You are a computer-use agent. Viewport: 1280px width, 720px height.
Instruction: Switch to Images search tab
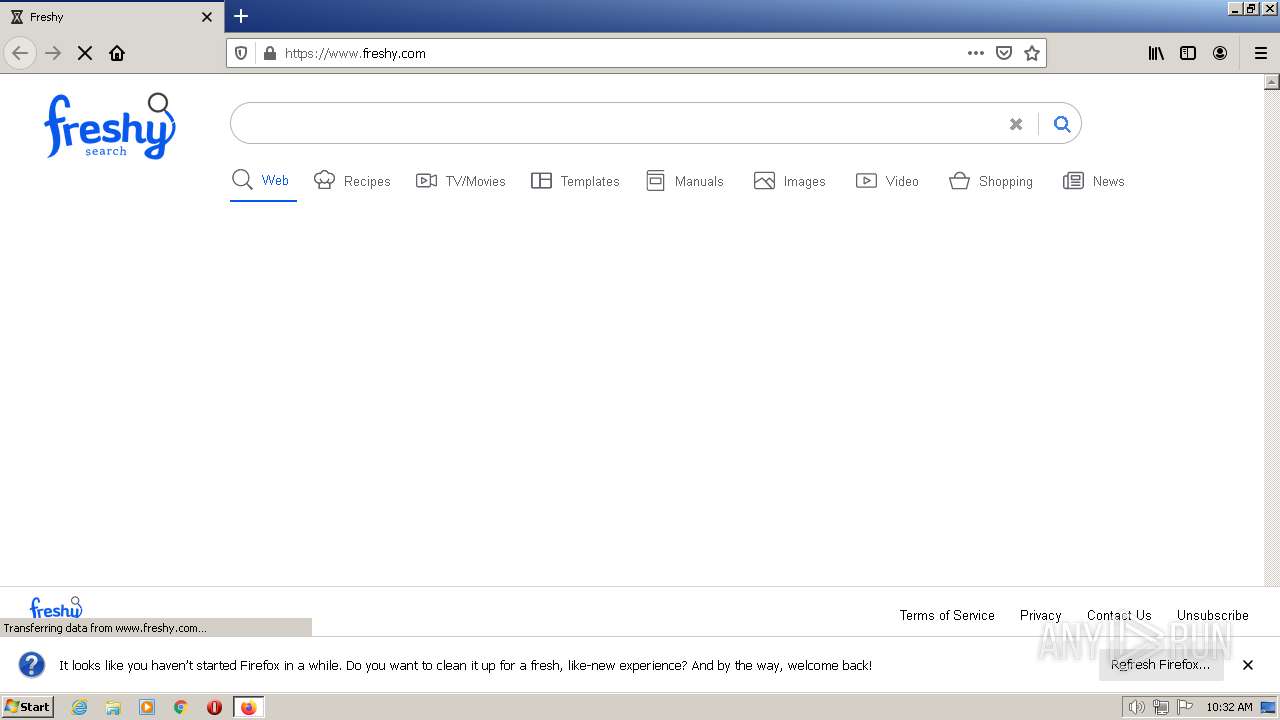pos(790,181)
